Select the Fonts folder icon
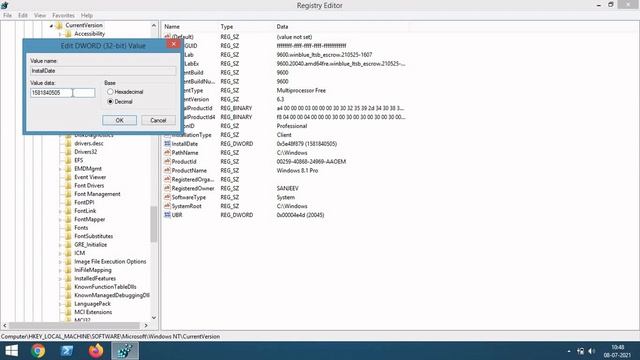Screen dimensions: 640x360 coord(68,228)
